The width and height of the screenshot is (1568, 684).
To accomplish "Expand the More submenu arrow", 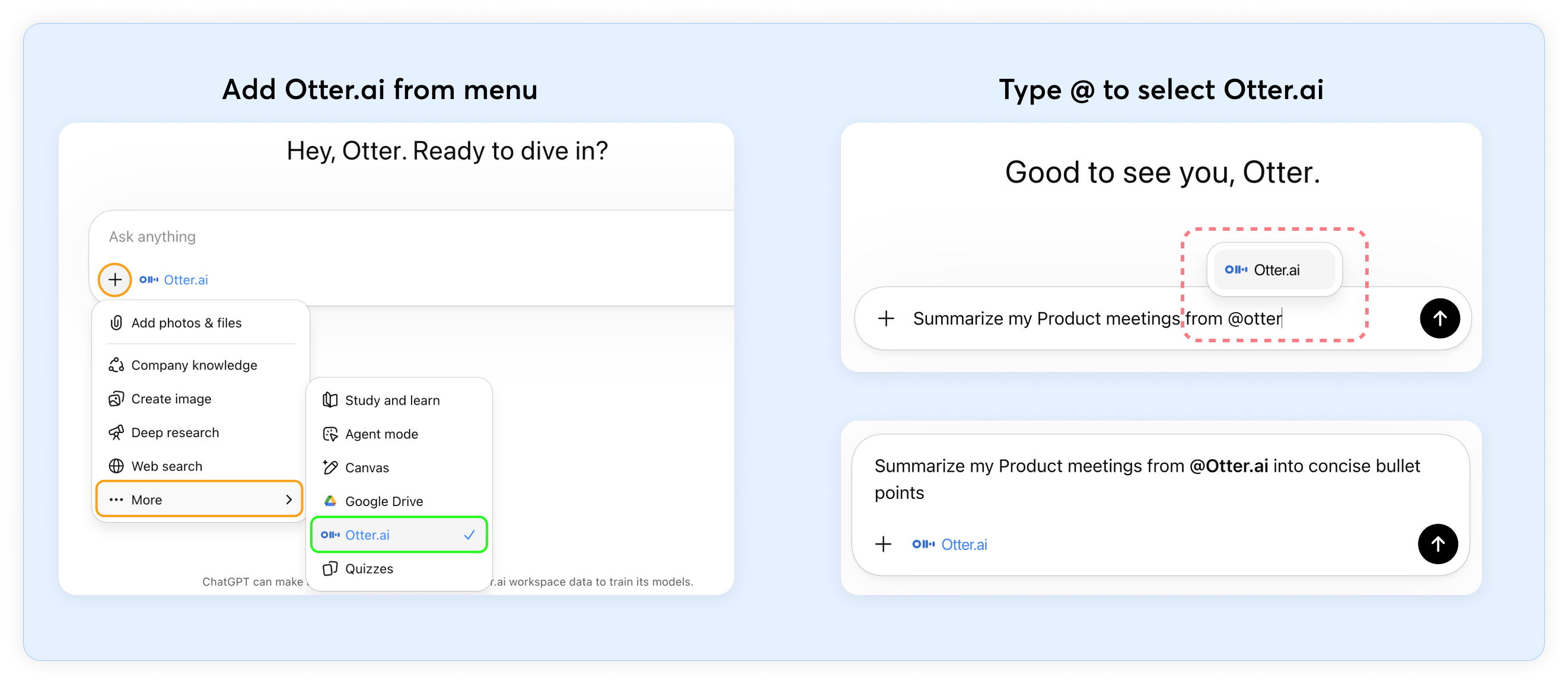I will click(x=289, y=500).
